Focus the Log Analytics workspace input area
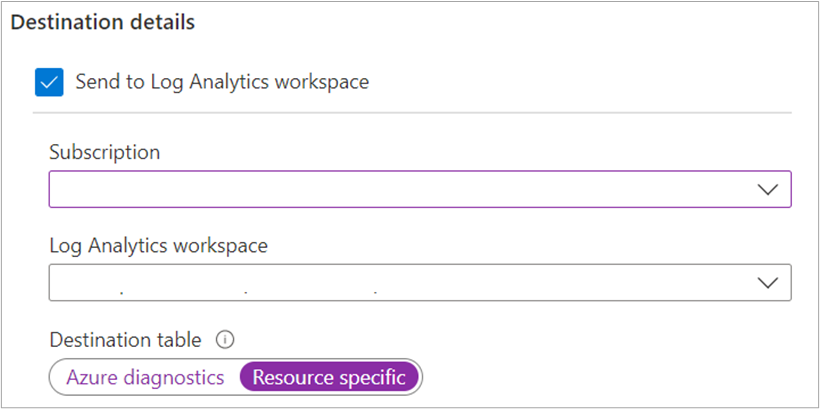The width and height of the screenshot is (820, 409). pos(403,282)
